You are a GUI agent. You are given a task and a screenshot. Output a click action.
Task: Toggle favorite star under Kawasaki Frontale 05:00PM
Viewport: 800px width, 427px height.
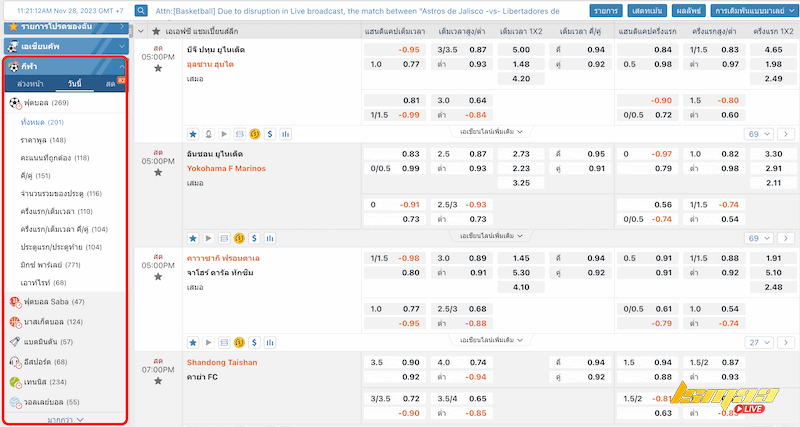click(158, 277)
